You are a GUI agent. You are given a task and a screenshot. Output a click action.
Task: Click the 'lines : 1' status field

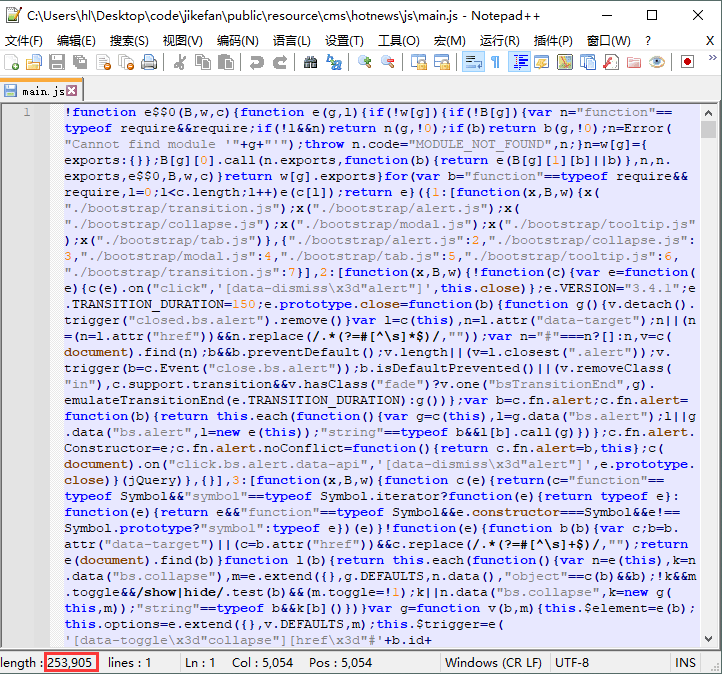coord(129,662)
